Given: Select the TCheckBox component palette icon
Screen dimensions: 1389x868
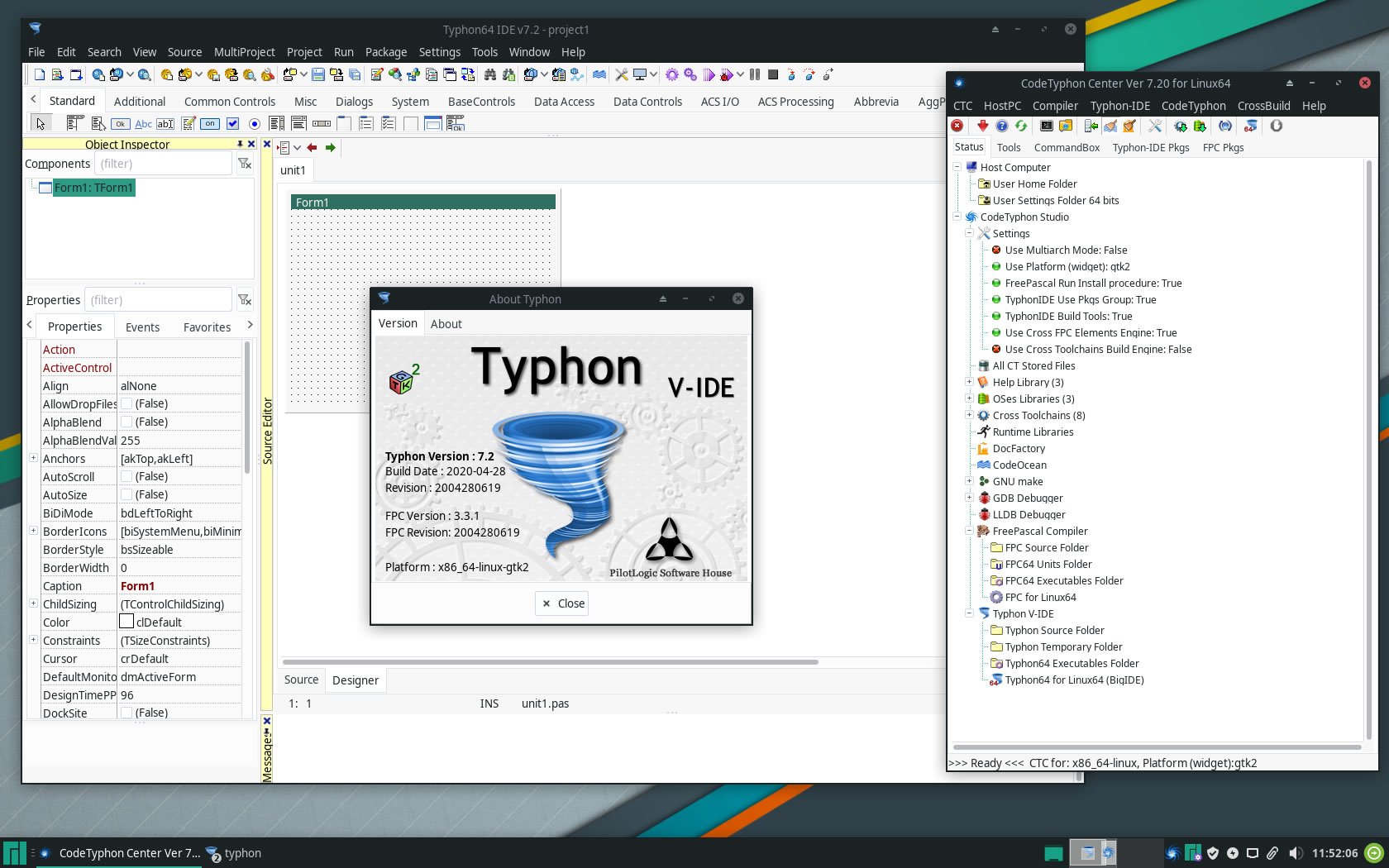Looking at the screenshot, I should [232, 123].
